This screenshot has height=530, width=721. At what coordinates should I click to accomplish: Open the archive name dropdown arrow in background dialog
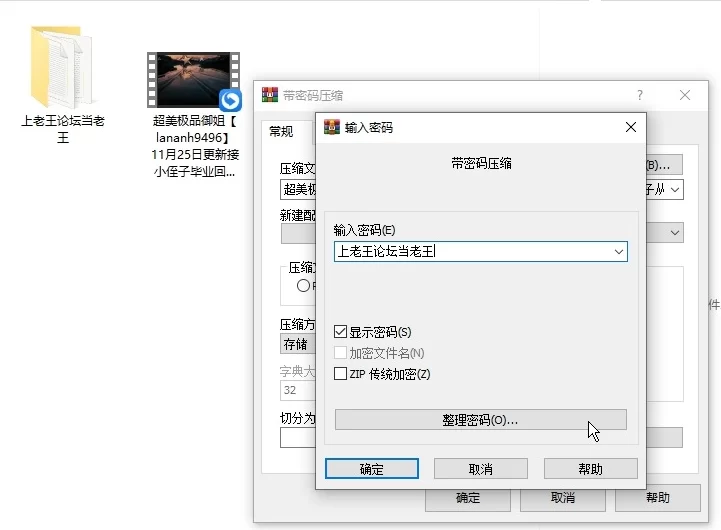pos(675,189)
